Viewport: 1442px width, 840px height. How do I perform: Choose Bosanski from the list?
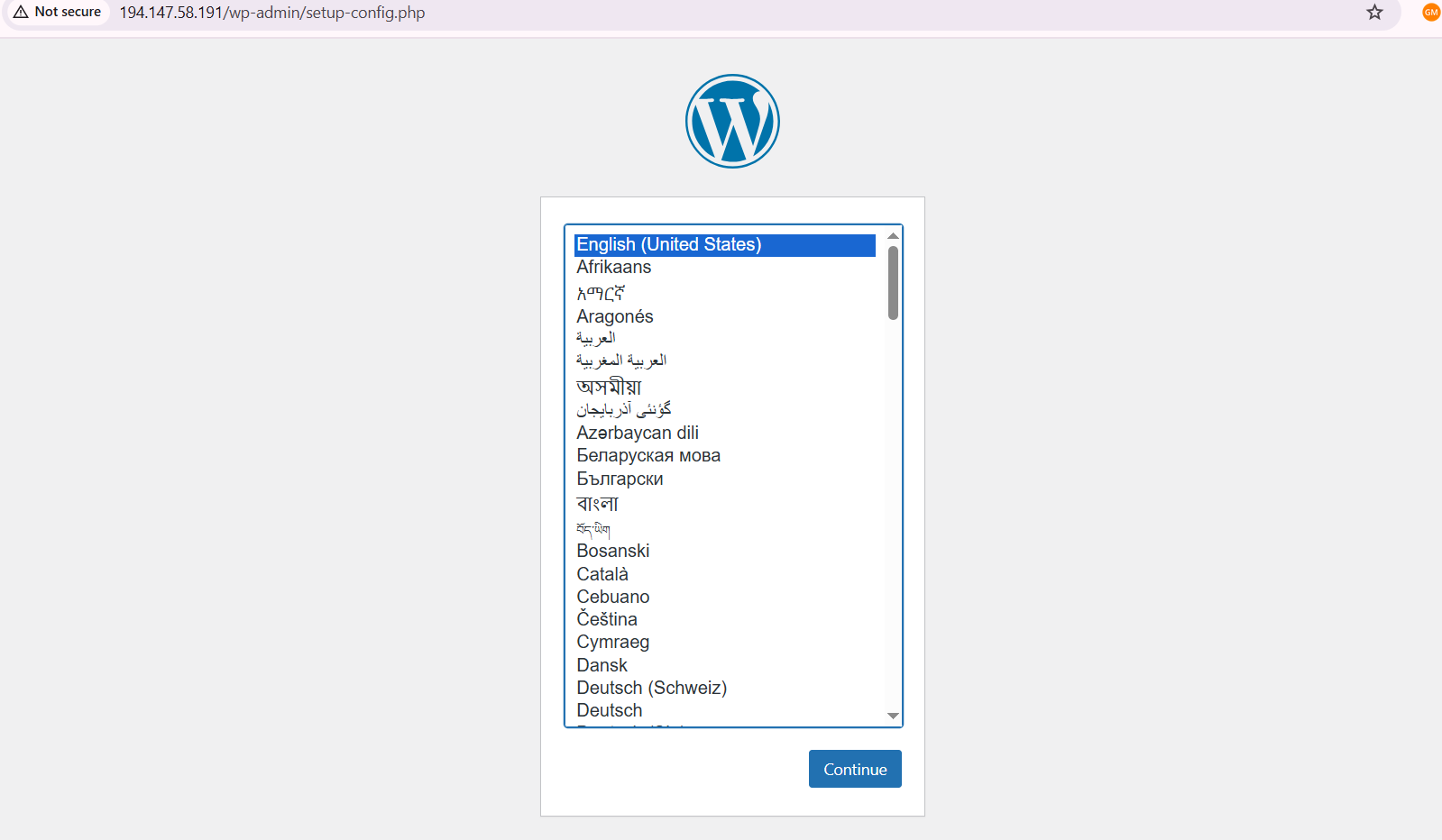725,551
